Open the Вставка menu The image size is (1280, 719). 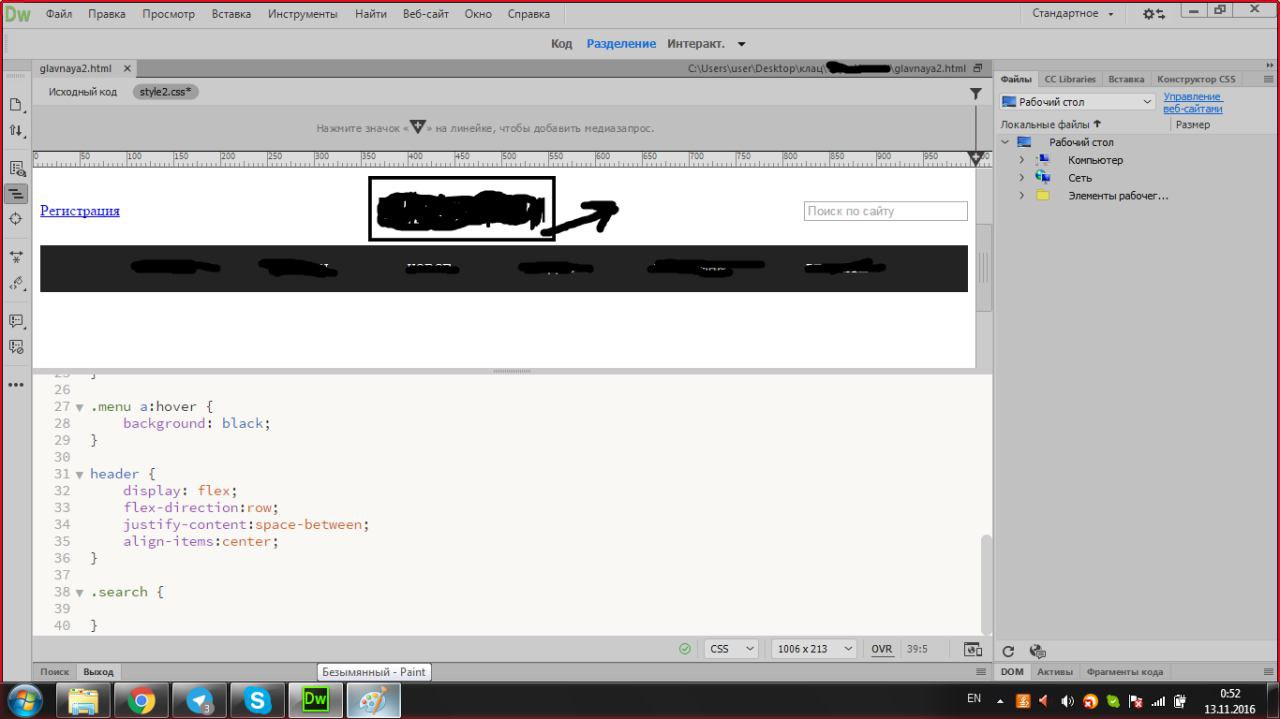(x=231, y=14)
